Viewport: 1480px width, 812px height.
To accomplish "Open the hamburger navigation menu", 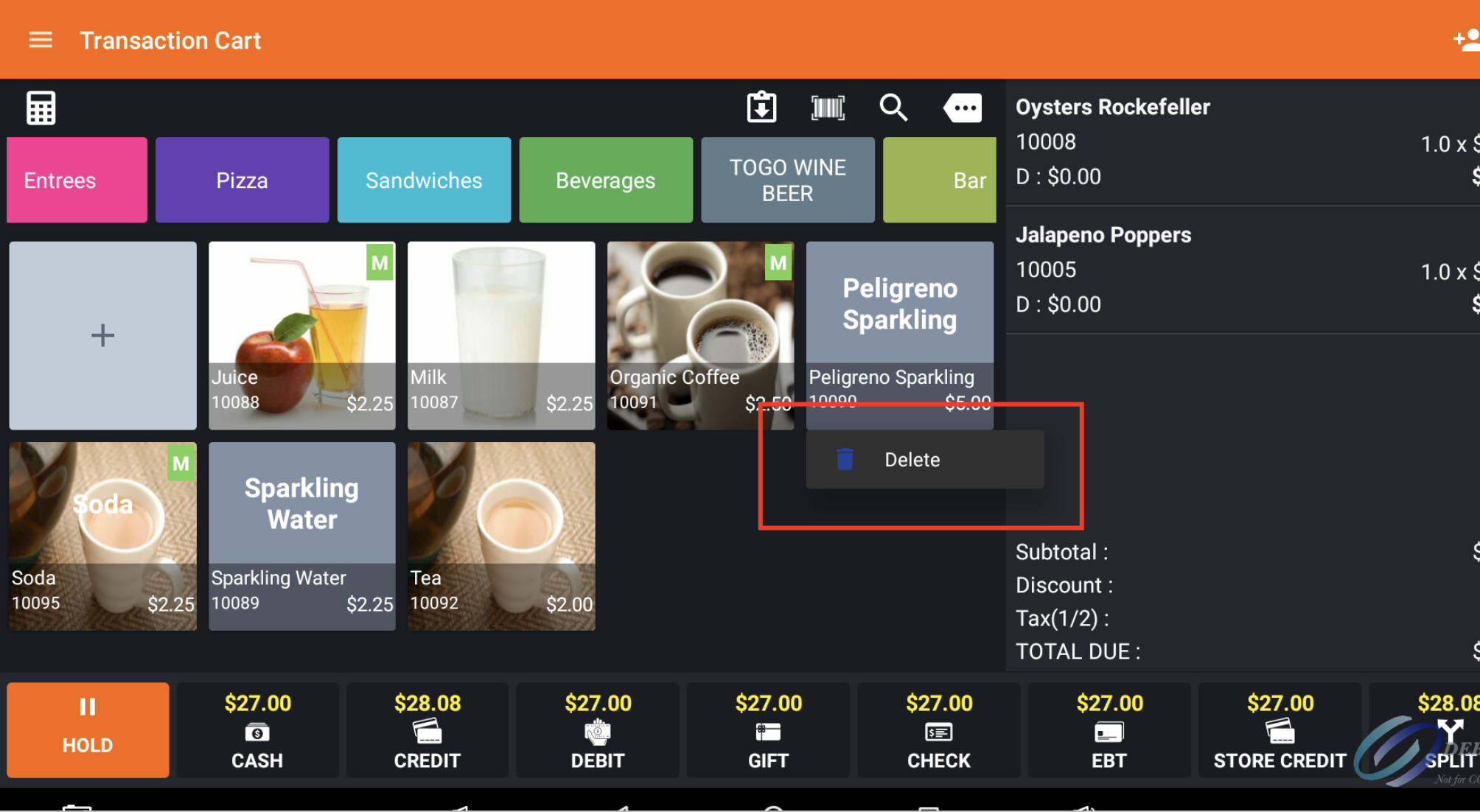I will point(41,40).
